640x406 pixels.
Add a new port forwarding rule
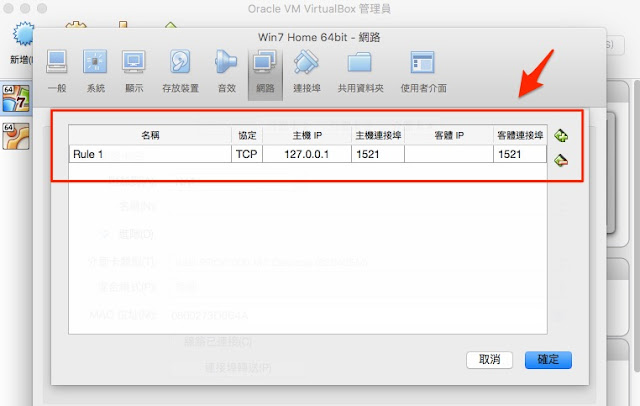point(561,135)
